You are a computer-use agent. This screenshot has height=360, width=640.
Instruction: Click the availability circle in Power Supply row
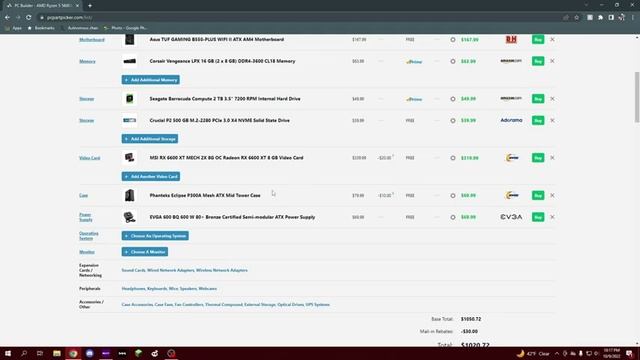click(x=453, y=217)
